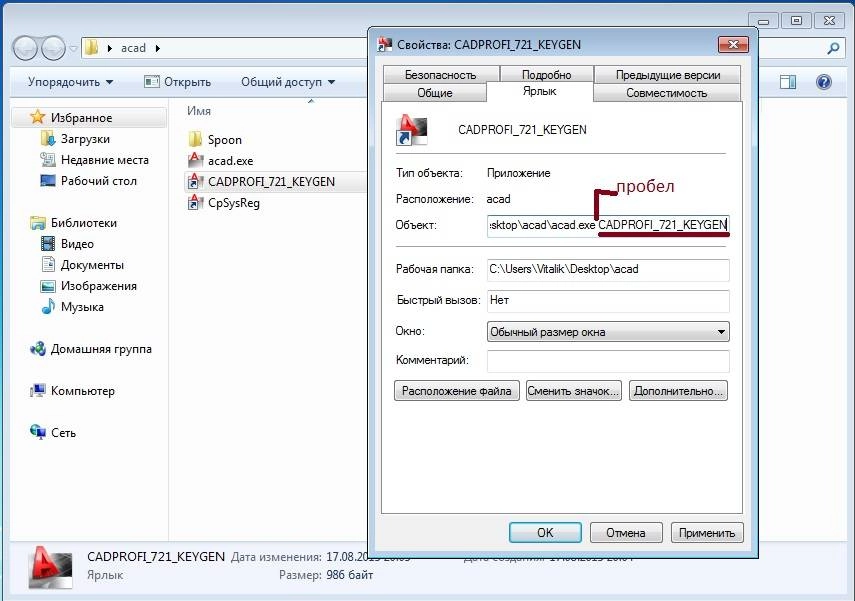Select Библиотеки in the navigation pane
Image resolution: width=855 pixels, height=601 pixels.
pos(74,223)
